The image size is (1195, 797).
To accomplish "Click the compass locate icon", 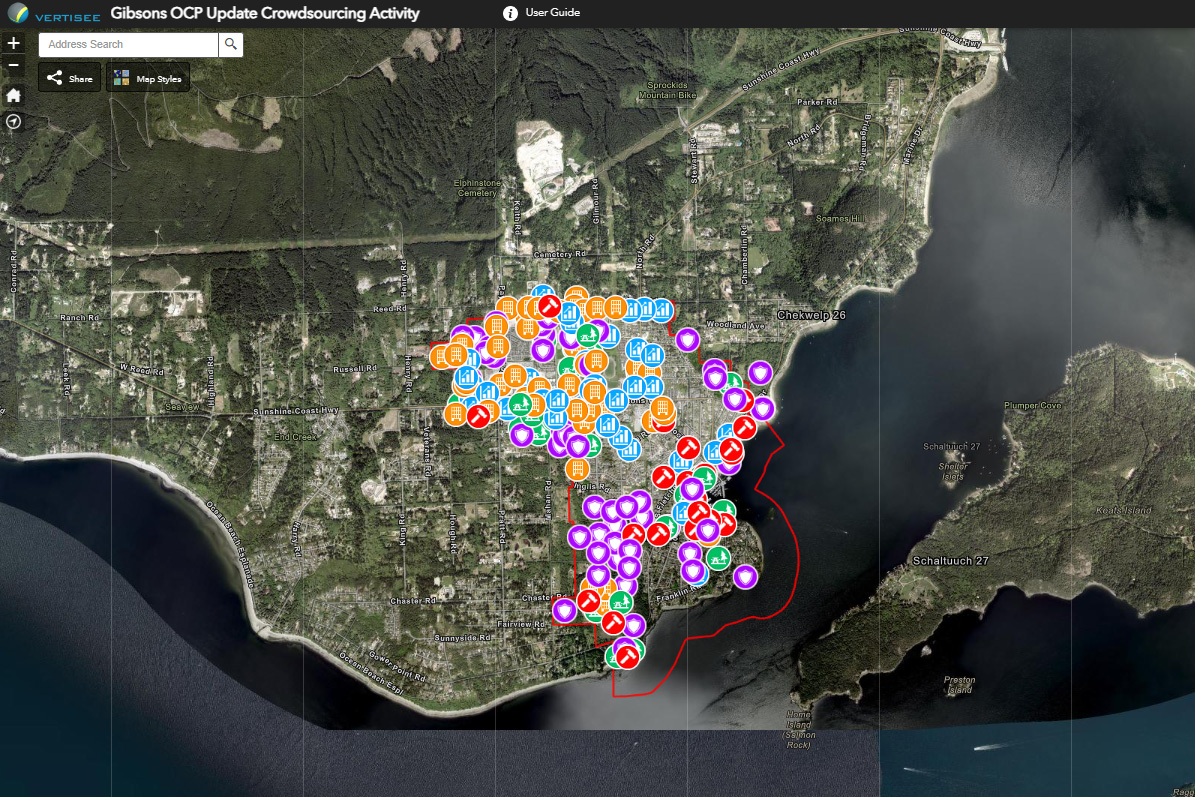I will pos(14,122).
